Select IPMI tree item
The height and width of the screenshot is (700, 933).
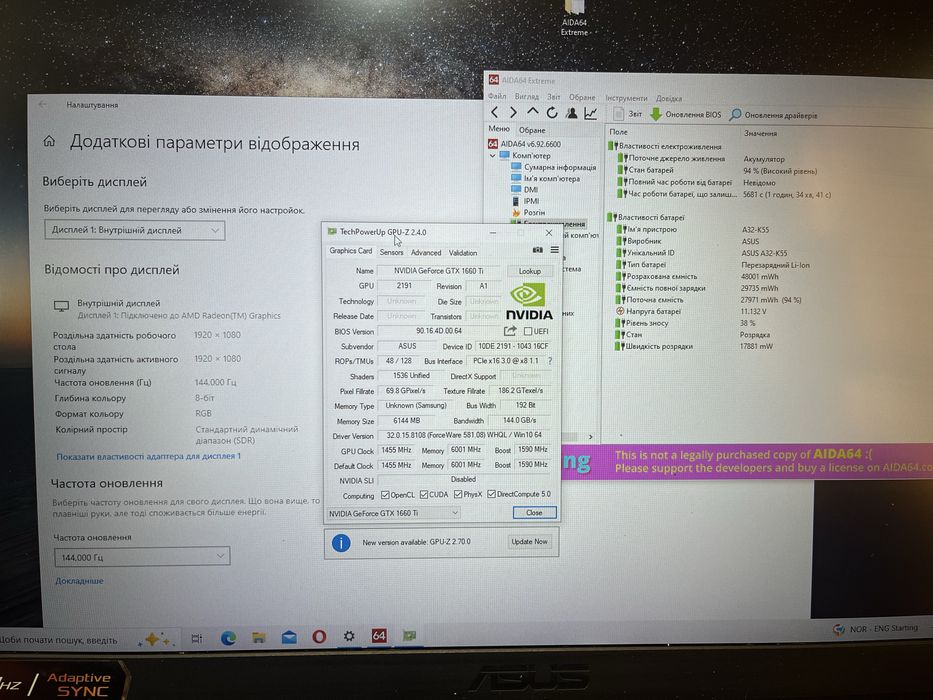click(x=525, y=201)
